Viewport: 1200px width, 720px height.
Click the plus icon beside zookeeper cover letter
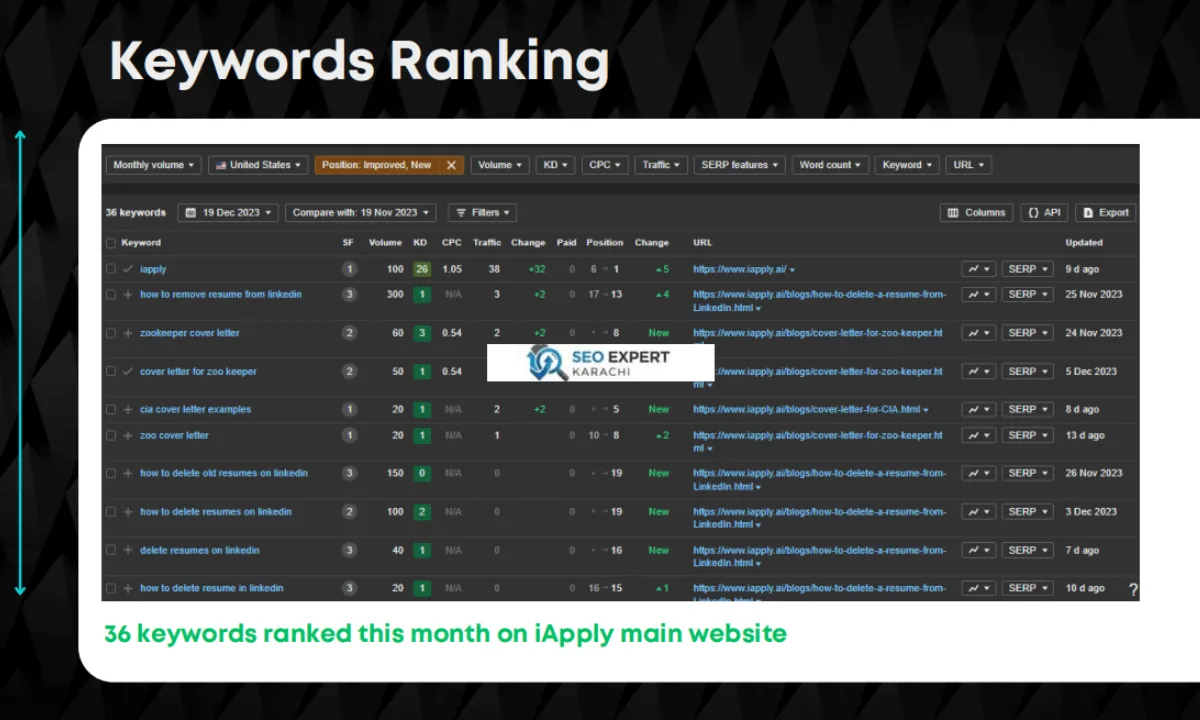click(128, 333)
